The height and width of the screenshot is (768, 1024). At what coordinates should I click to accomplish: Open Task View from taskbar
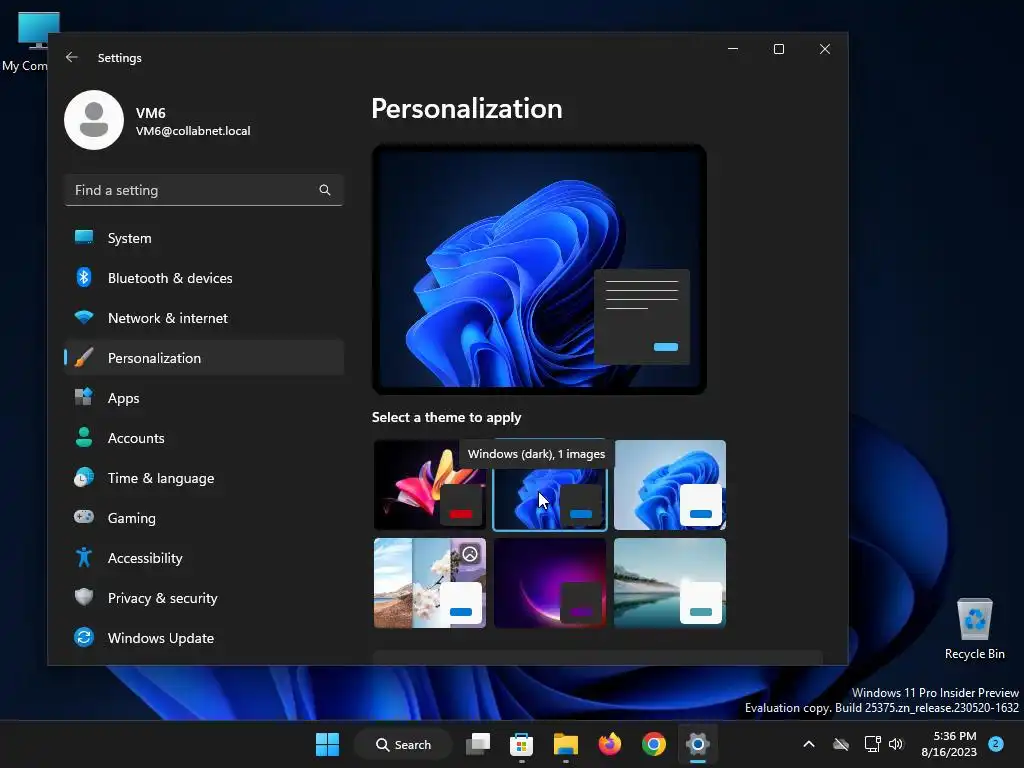coord(478,744)
